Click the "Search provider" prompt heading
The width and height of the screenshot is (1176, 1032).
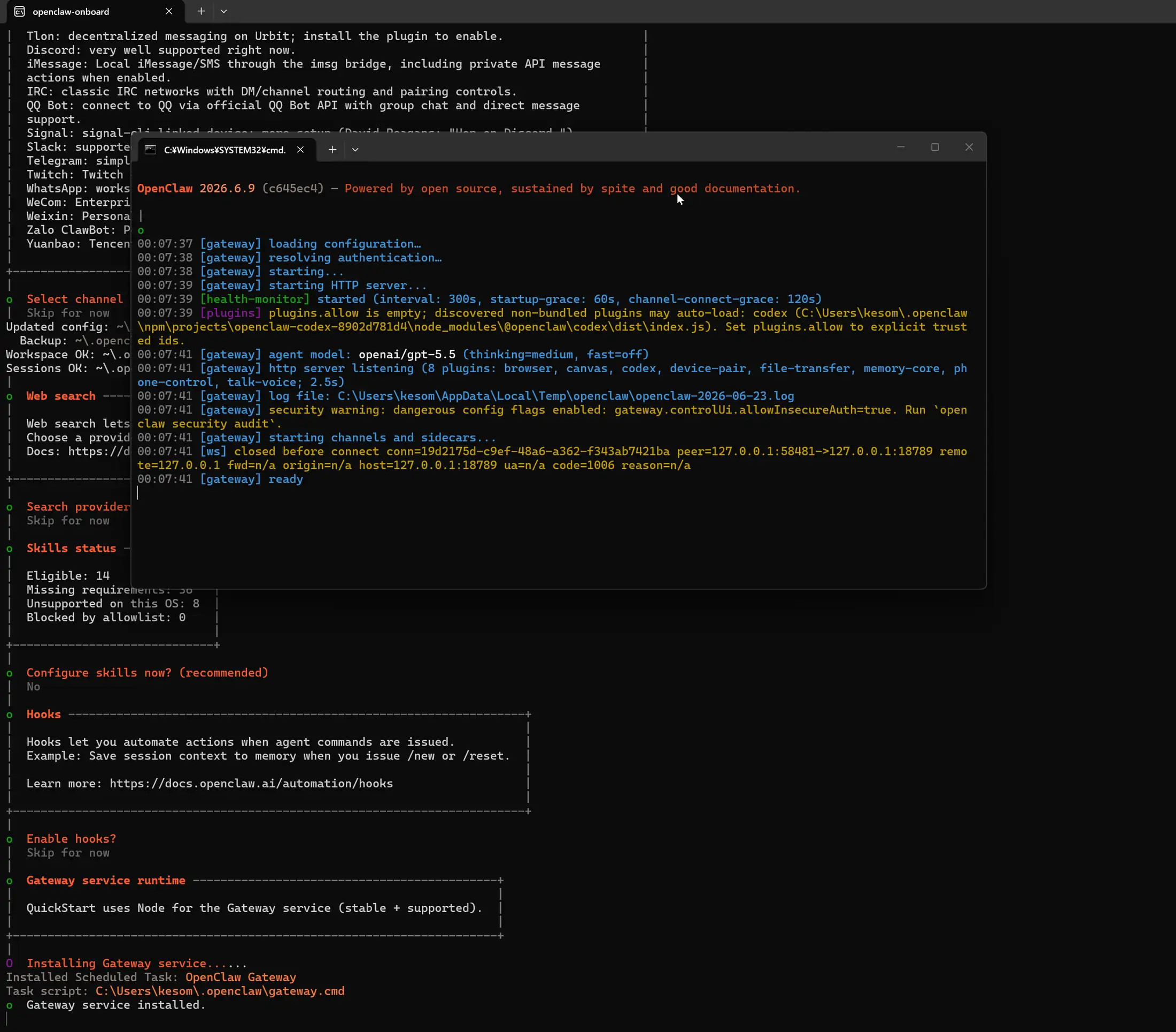tap(78, 506)
